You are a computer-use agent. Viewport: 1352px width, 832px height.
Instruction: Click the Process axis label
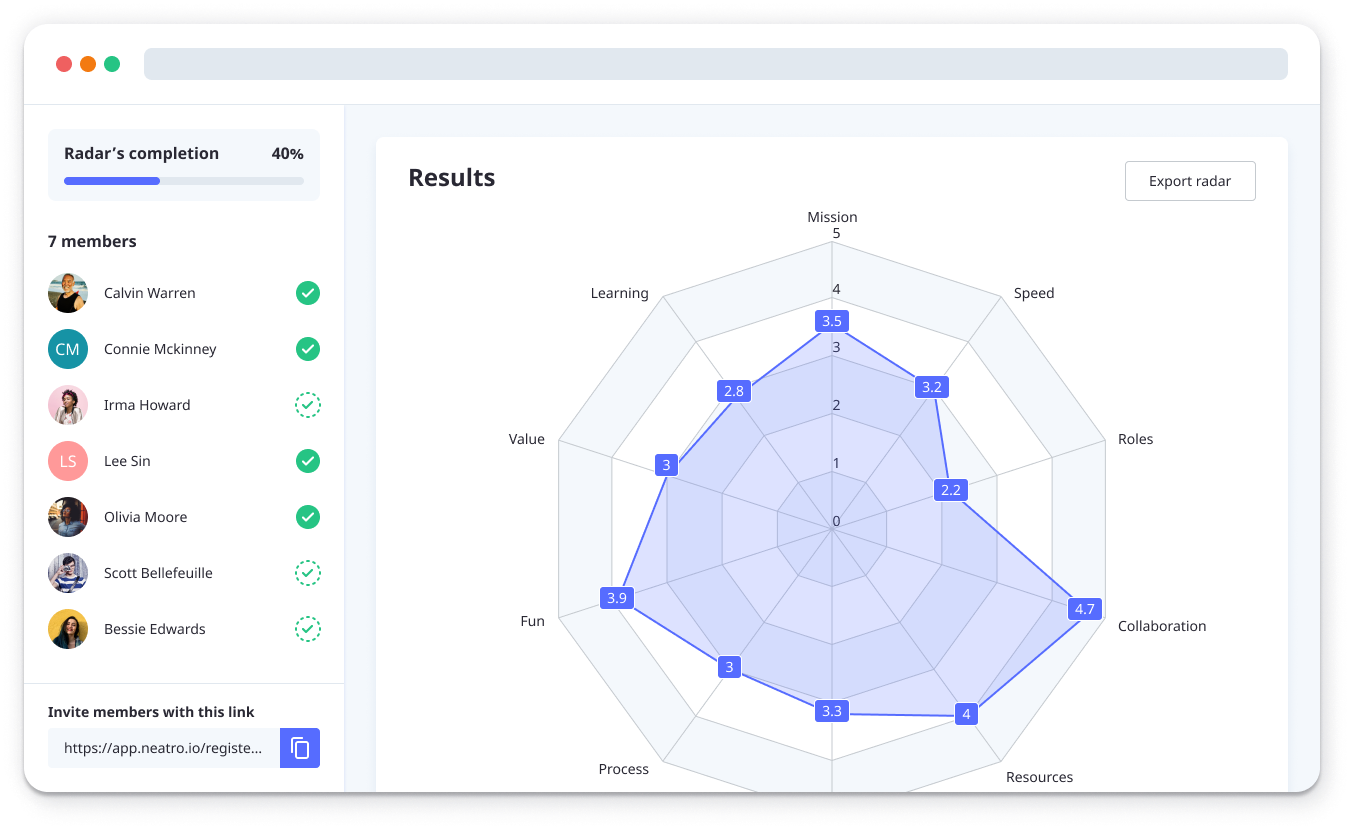624,769
